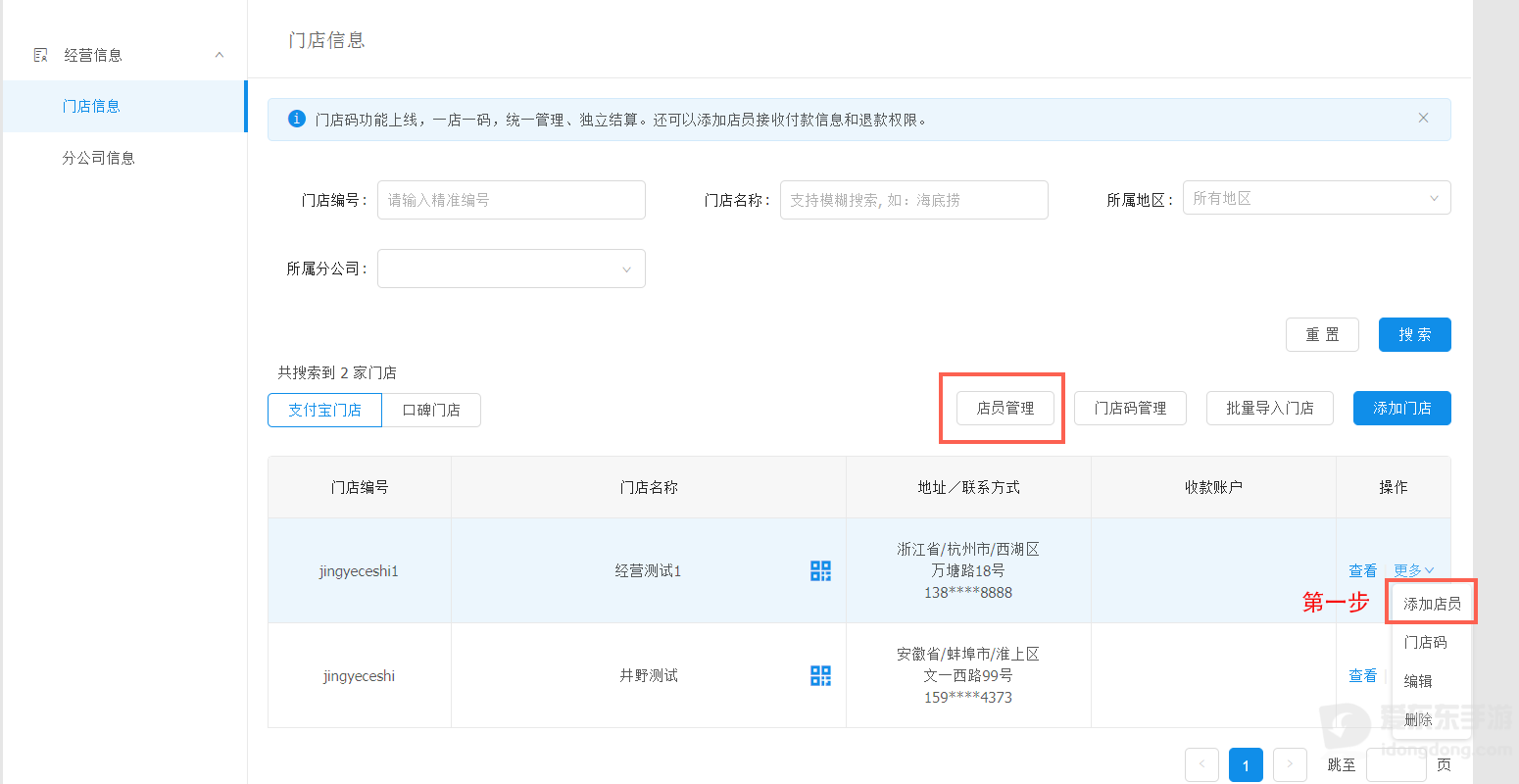Open 门店码管理
This screenshot has height=784, width=1519.
[x=1130, y=408]
